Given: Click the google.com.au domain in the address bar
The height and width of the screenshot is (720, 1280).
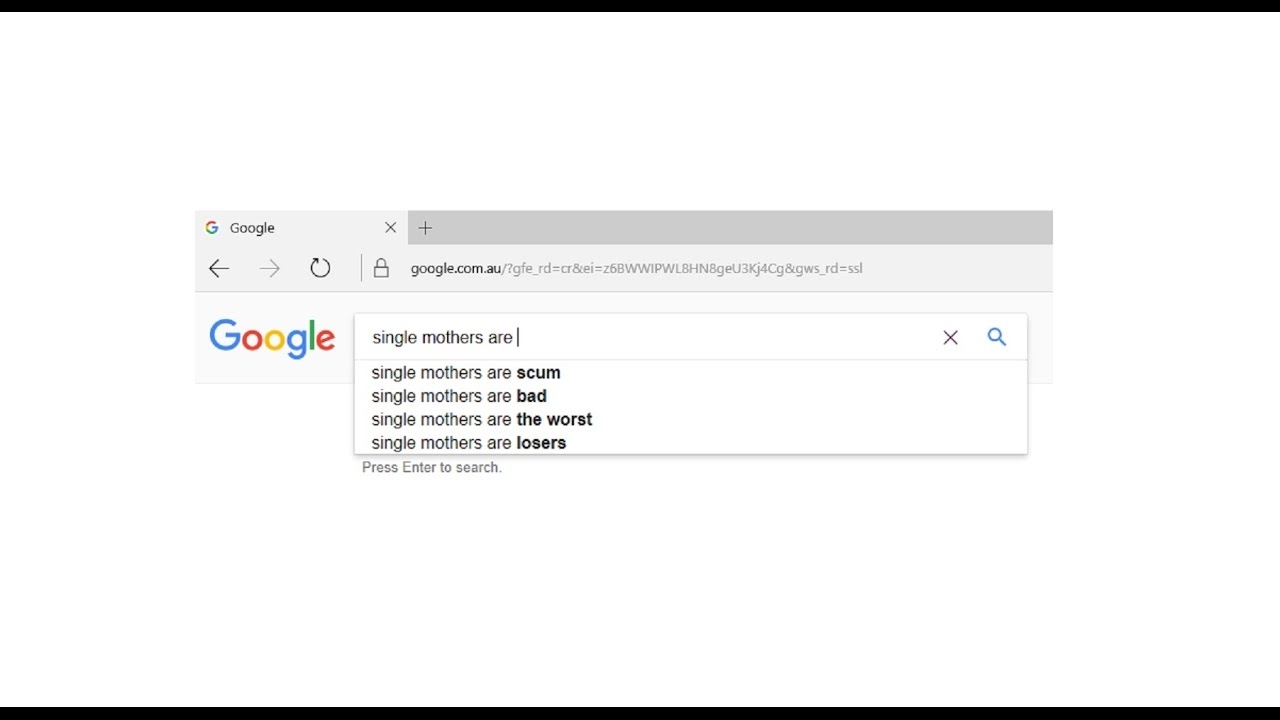Looking at the screenshot, I should (x=455, y=268).
